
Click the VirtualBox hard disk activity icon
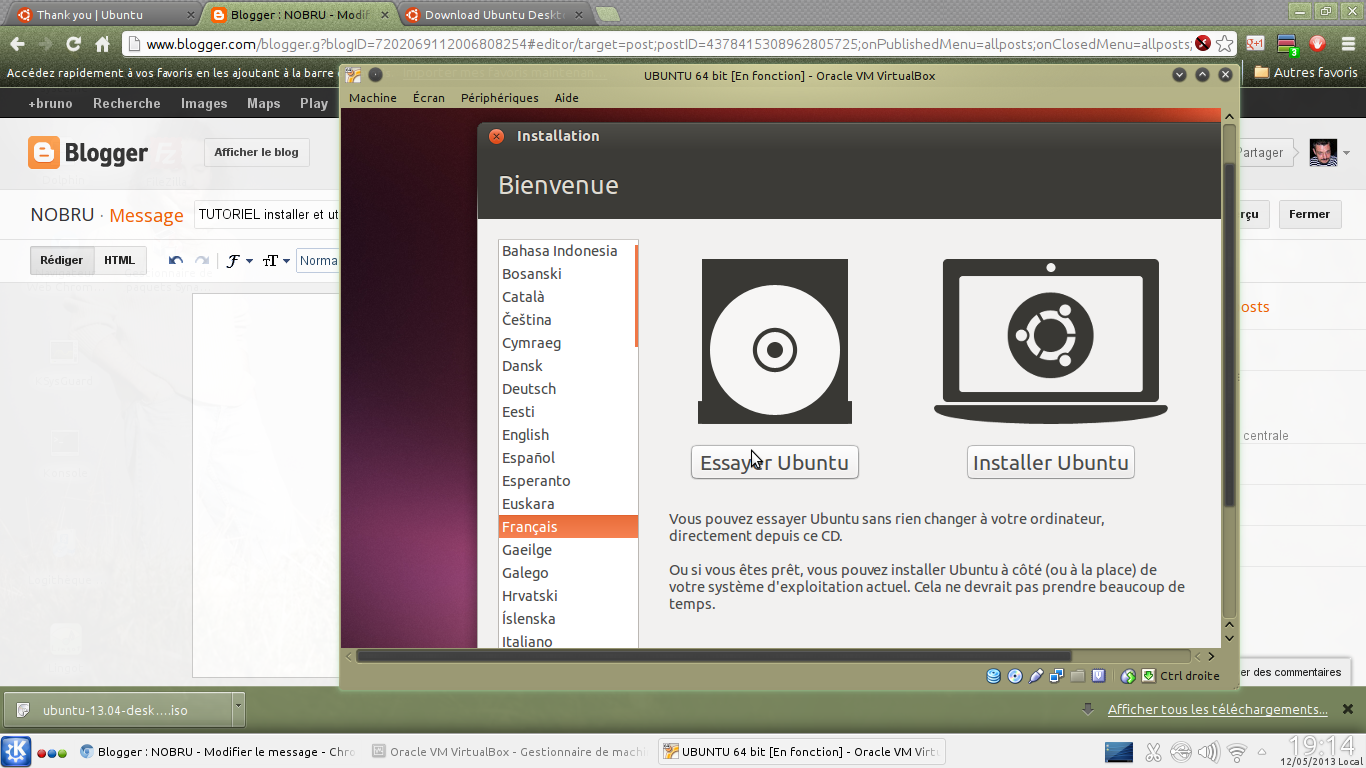pyautogui.click(x=993, y=676)
